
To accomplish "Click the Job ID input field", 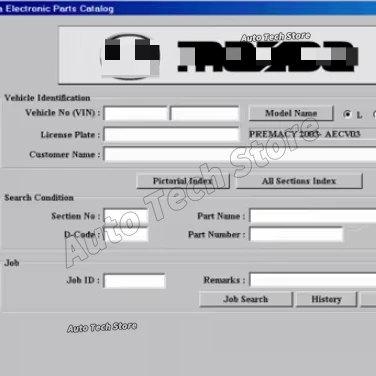I will [134, 281].
